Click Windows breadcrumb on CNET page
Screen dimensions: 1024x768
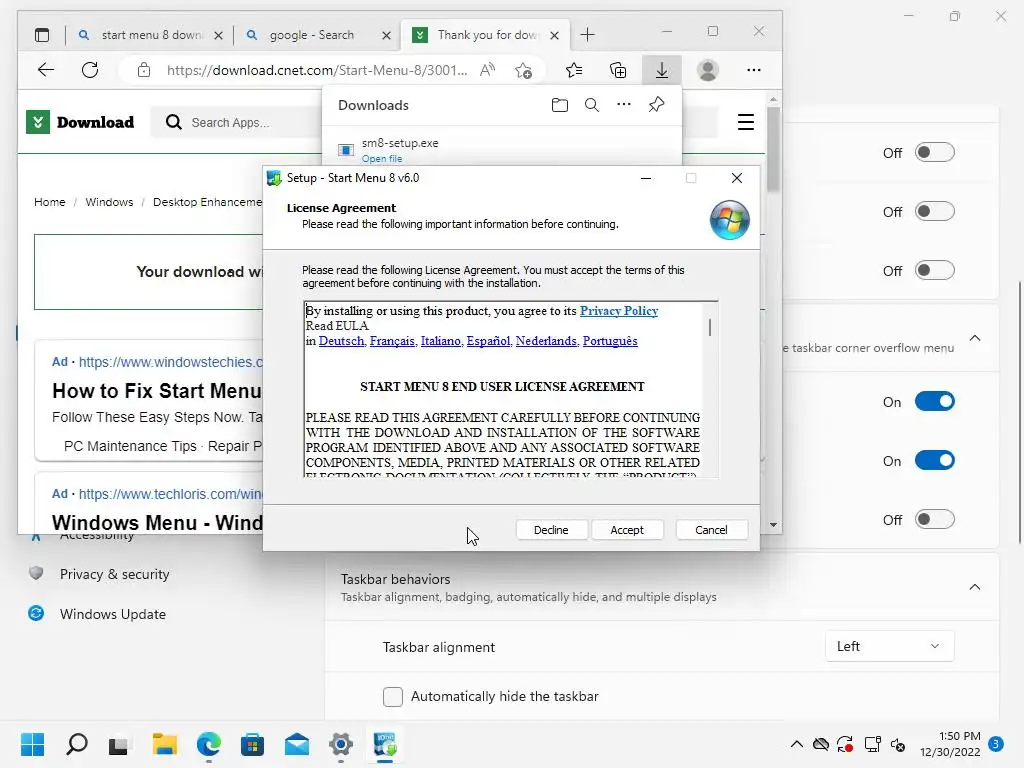coord(109,202)
